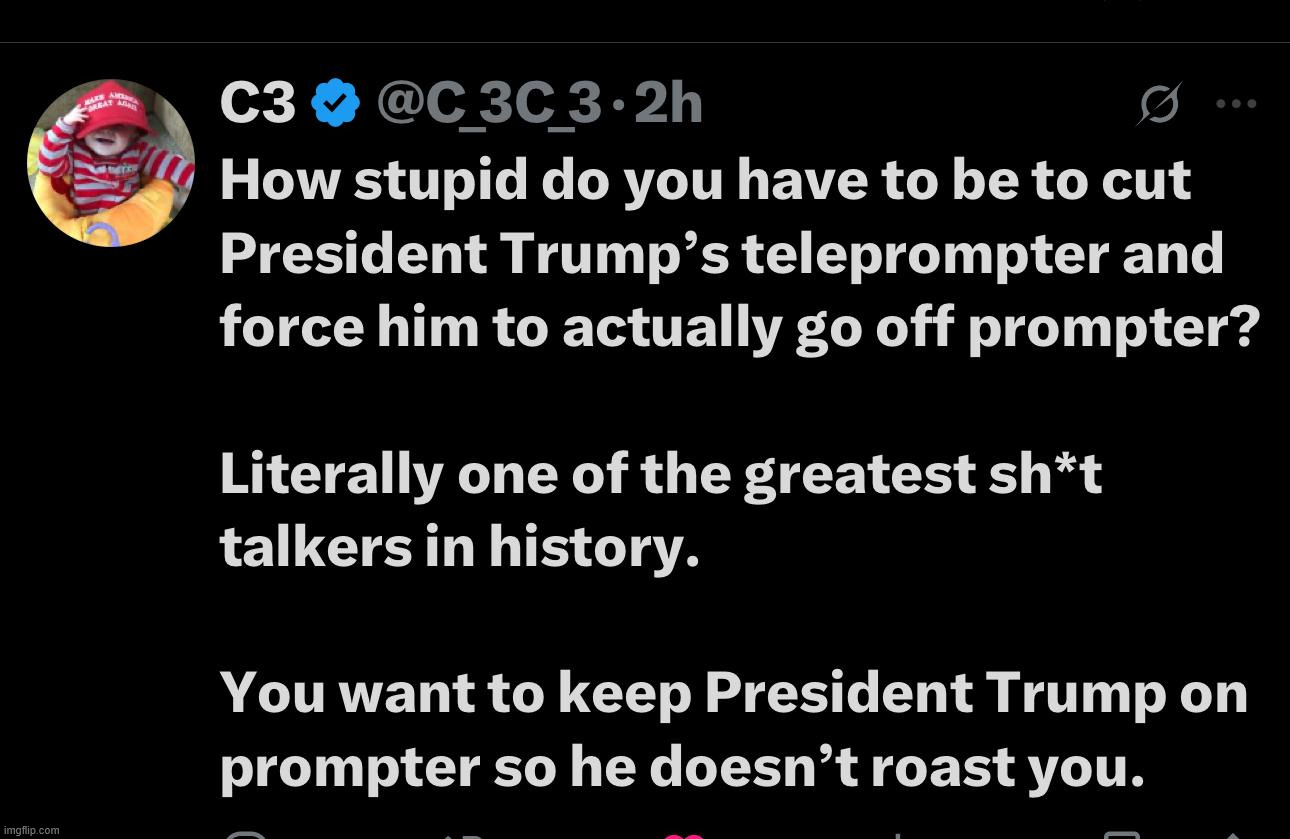Click the display name C3
The image size is (1290, 839).
[257, 103]
